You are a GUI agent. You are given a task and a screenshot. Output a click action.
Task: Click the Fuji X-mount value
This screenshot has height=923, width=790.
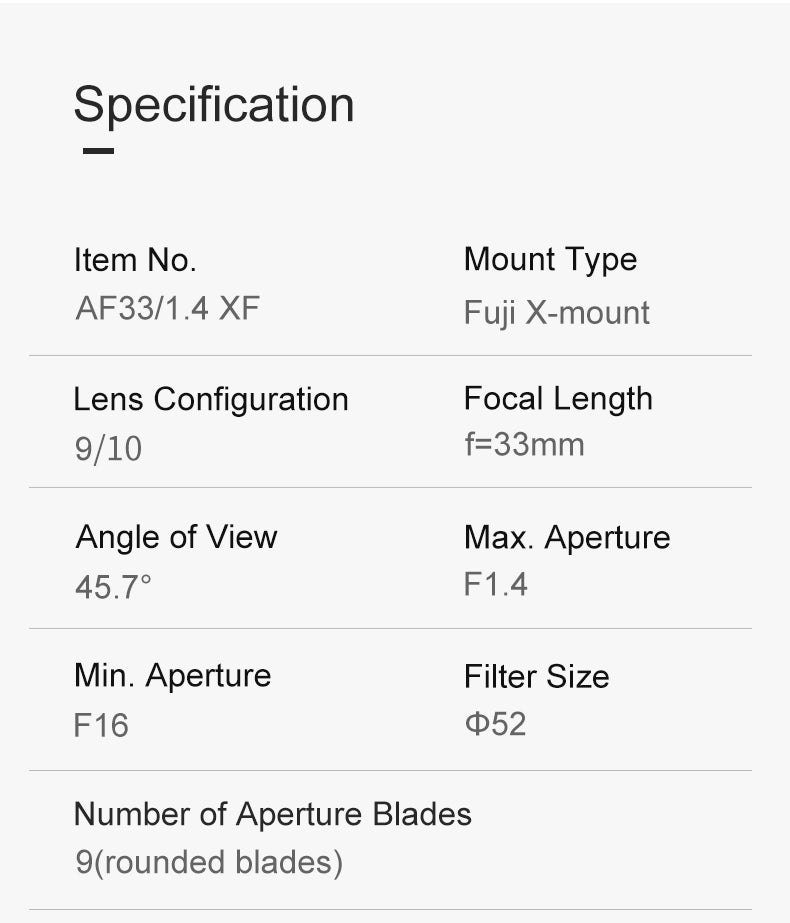click(556, 313)
